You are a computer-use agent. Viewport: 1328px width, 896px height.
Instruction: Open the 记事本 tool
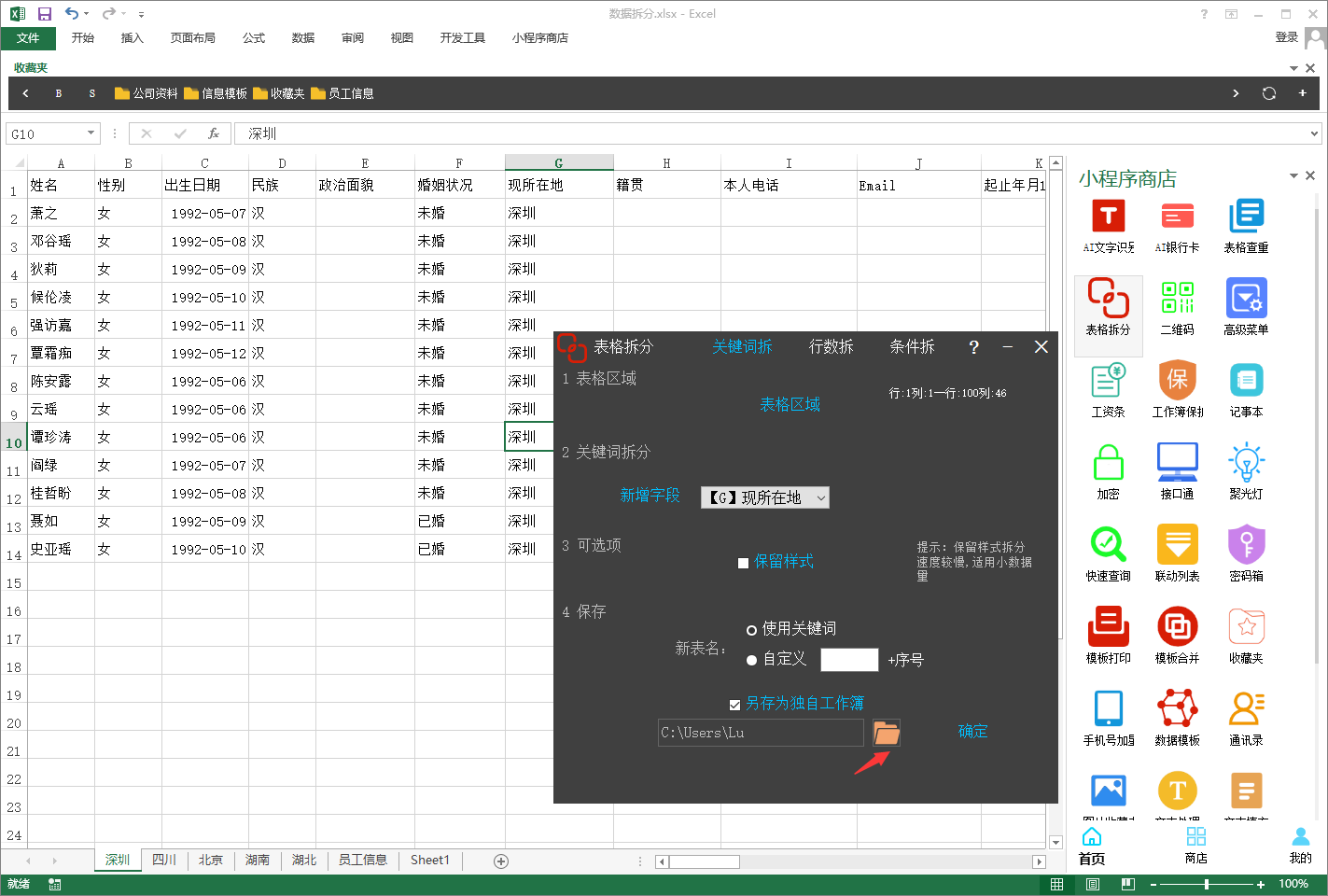[x=1246, y=390]
